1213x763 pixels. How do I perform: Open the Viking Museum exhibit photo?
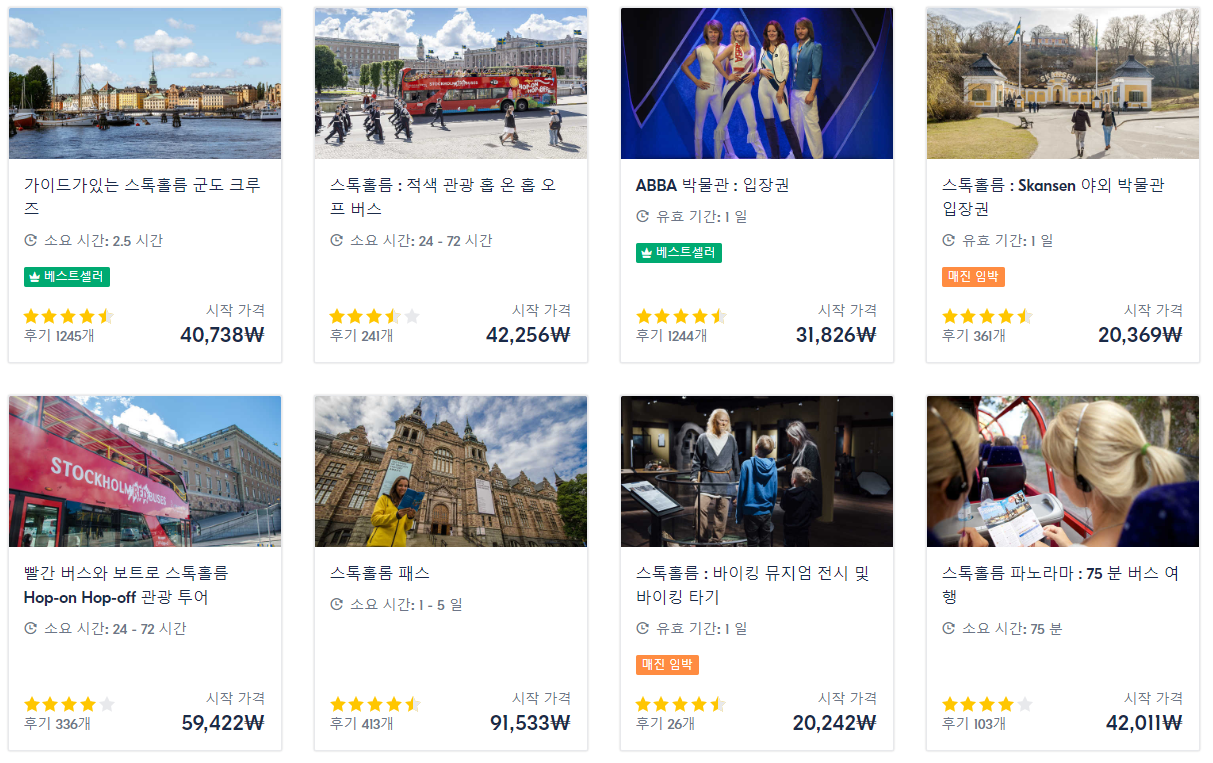tap(757, 471)
